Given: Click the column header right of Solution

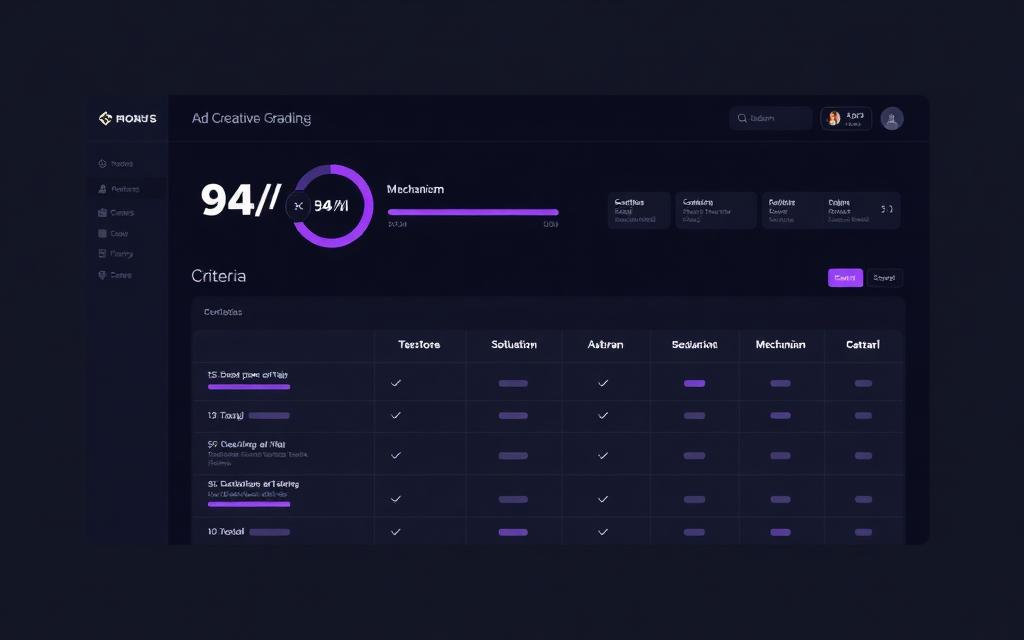Looking at the screenshot, I should [605, 344].
